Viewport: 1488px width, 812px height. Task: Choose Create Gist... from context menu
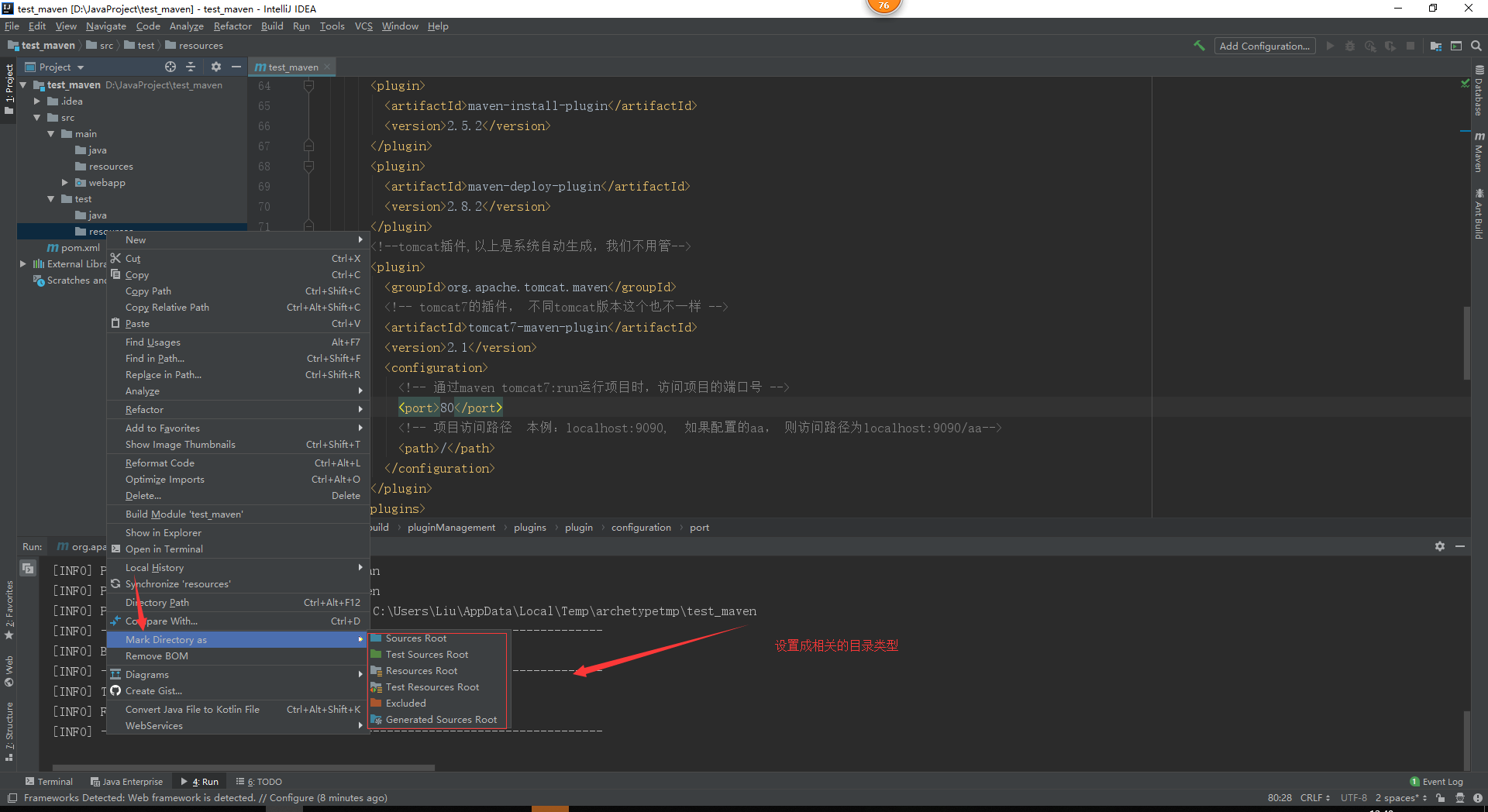point(237,691)
